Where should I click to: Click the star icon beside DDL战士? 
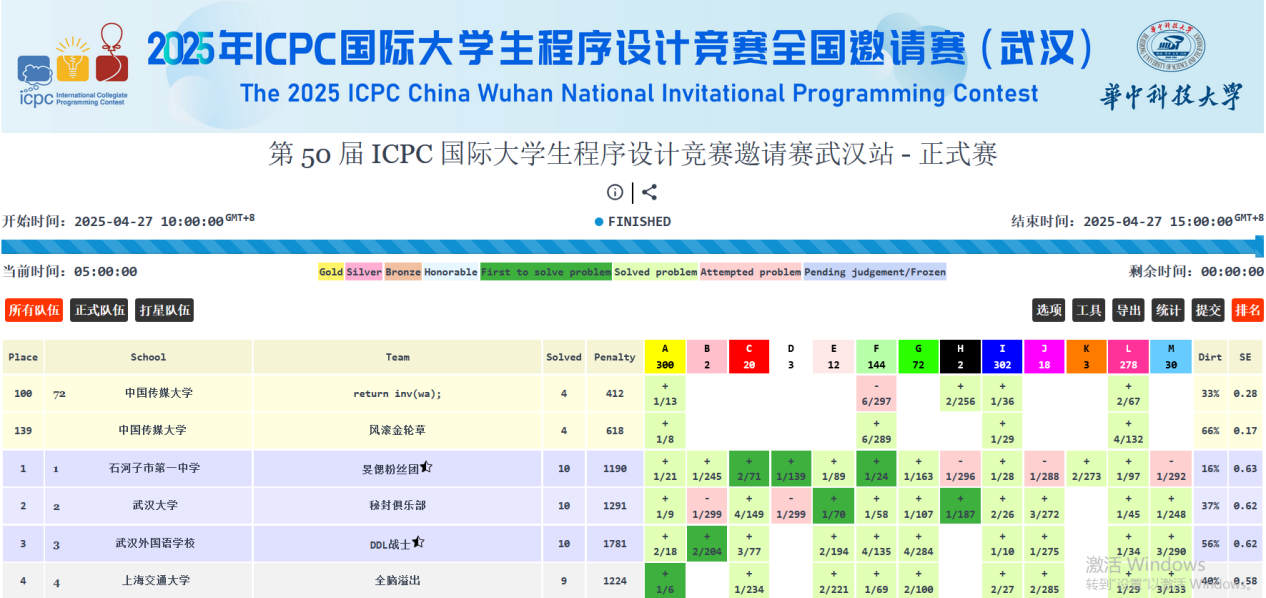(418, 543)
